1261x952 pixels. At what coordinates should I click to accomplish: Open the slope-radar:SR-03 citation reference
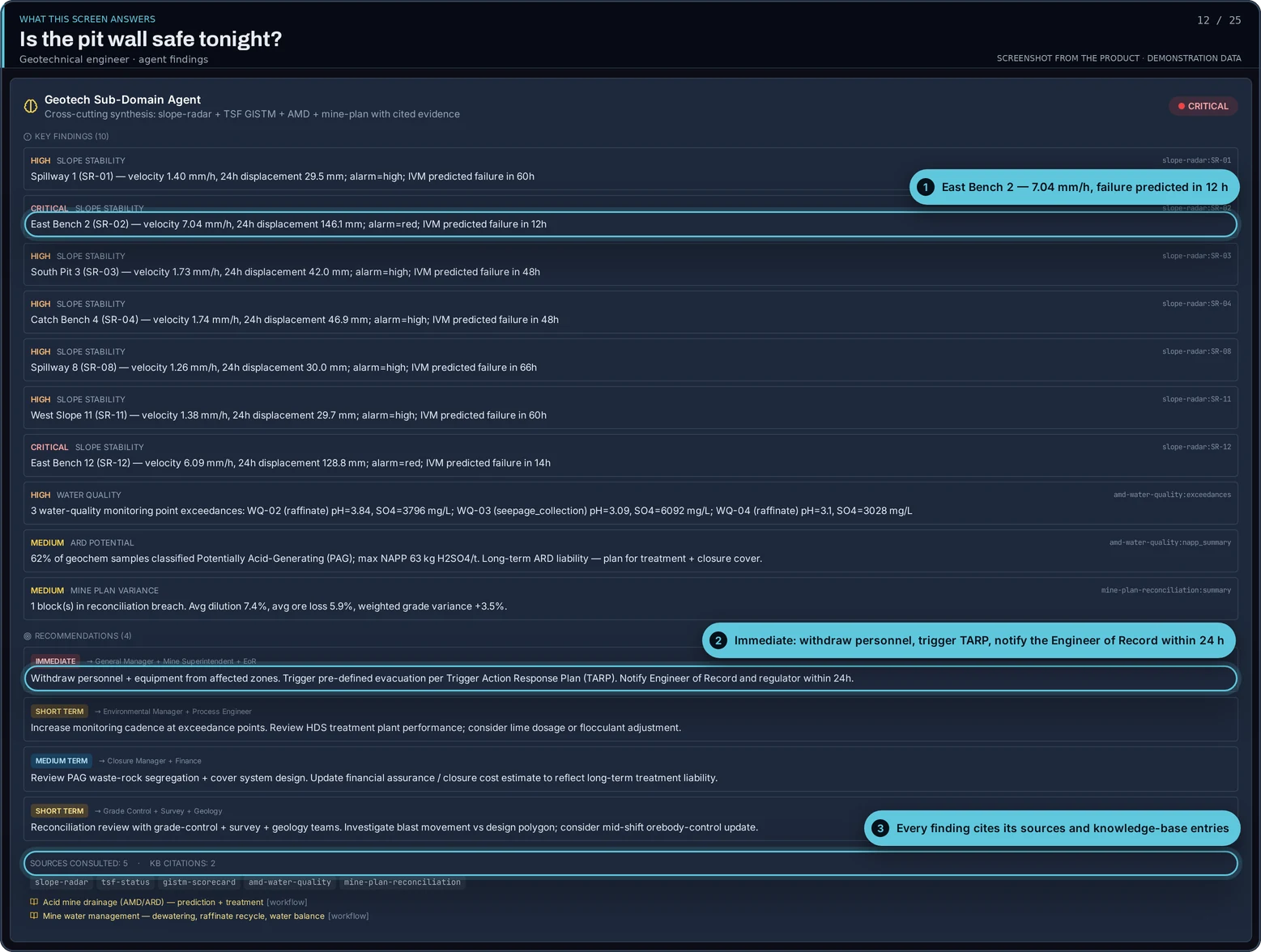click(x=1196, y=256)
